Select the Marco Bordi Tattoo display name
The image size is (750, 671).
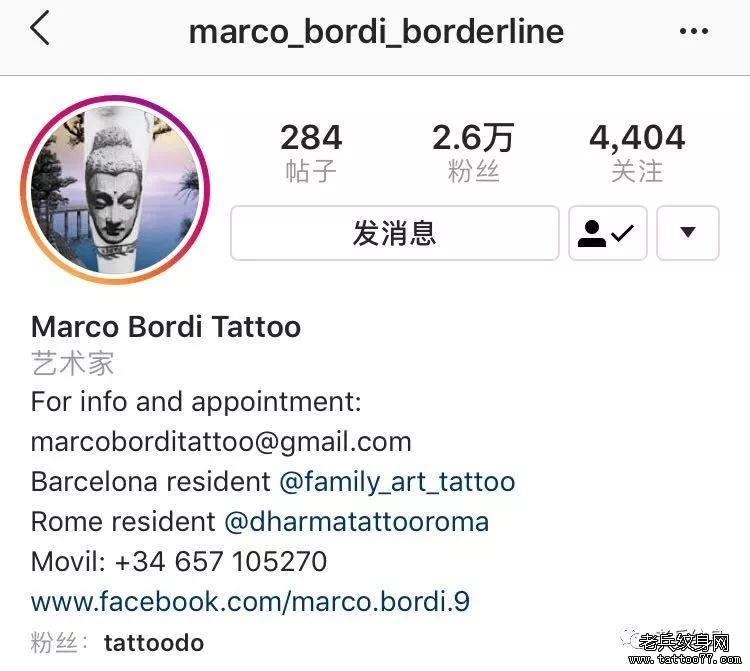[166, 327]
